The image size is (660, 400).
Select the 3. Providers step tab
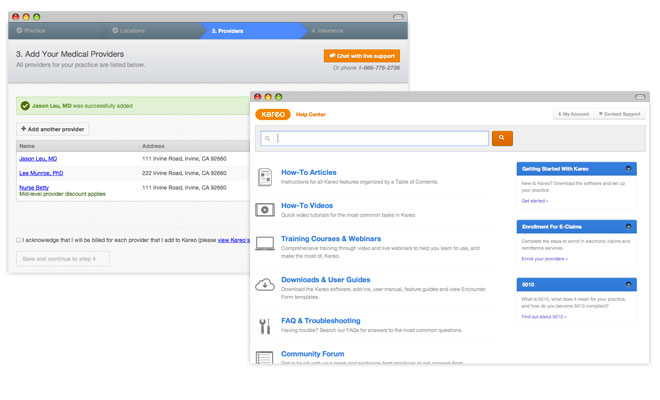(253, 31)
